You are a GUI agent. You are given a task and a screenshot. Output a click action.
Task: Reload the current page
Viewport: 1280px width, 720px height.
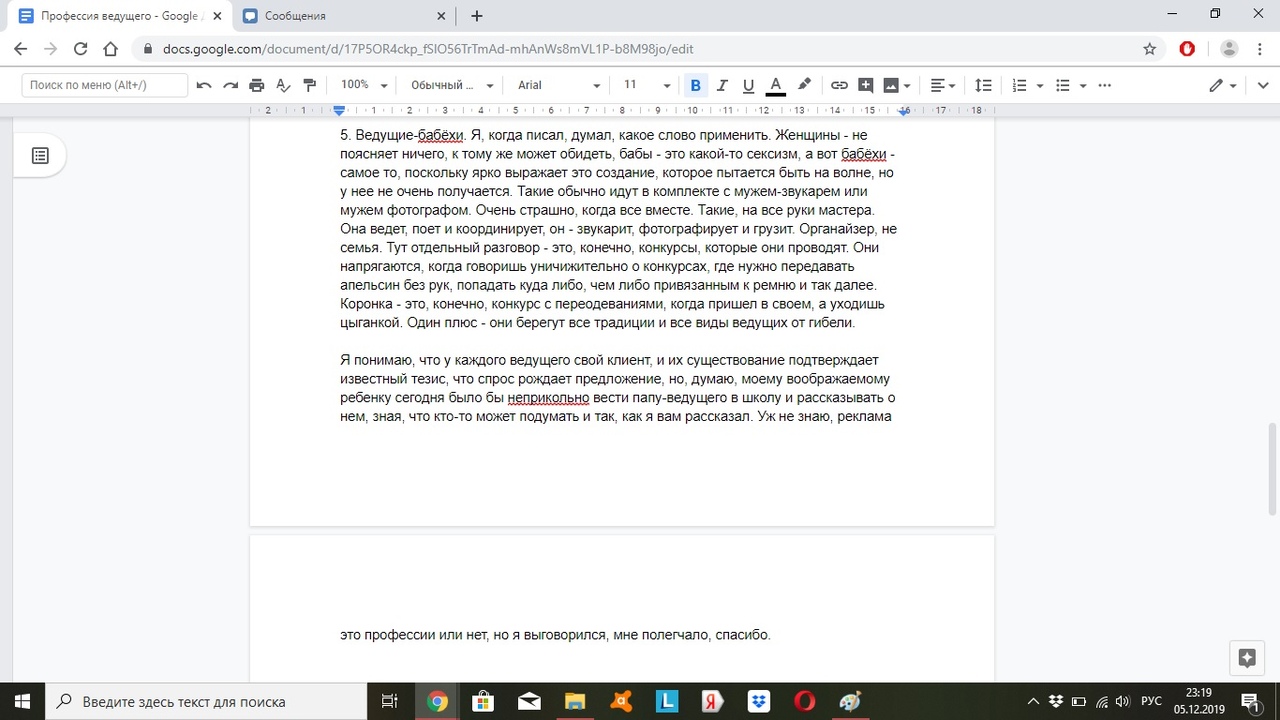coord(81,49)
